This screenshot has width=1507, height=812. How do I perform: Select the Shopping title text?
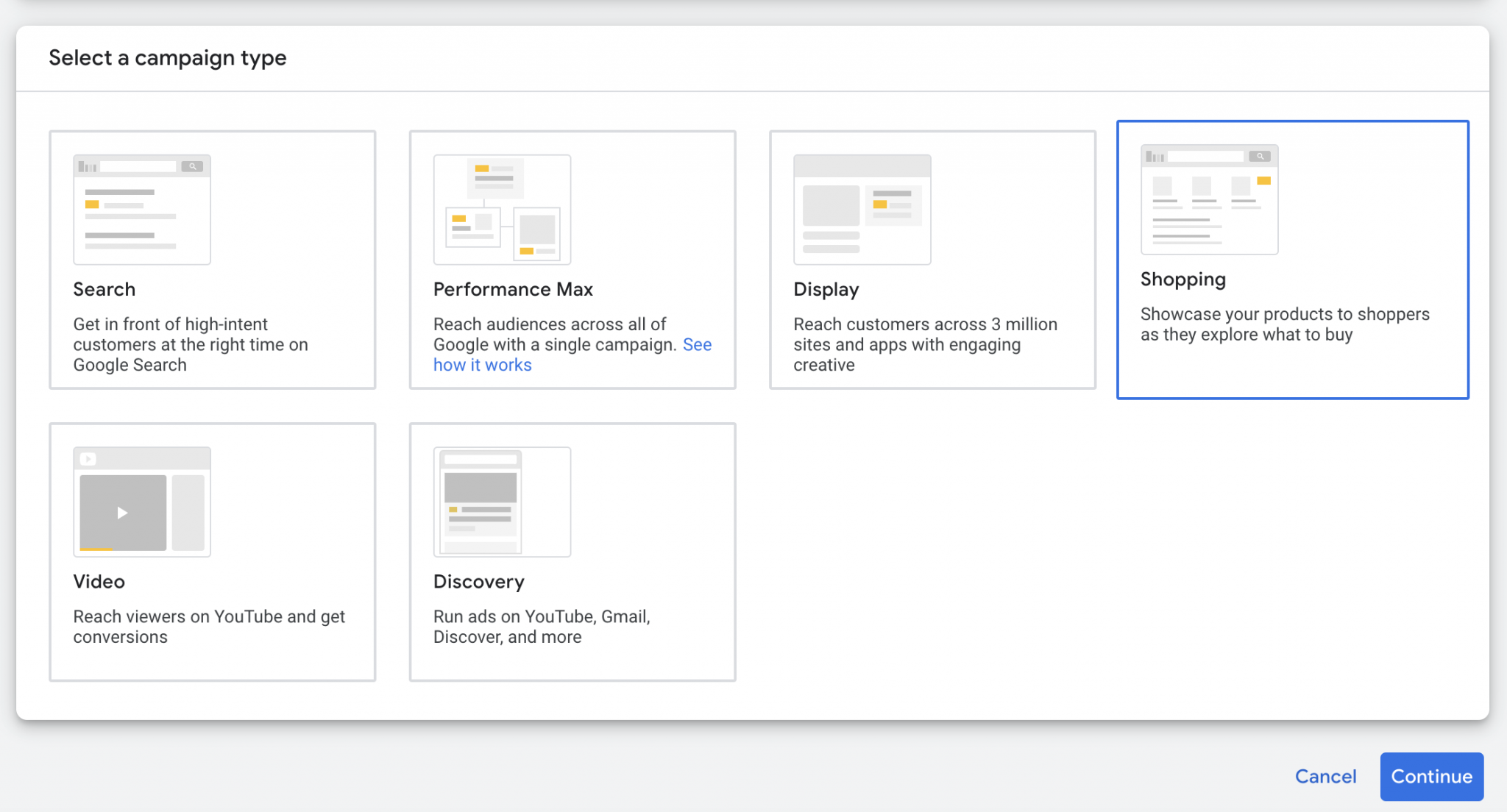point(1182,279)
